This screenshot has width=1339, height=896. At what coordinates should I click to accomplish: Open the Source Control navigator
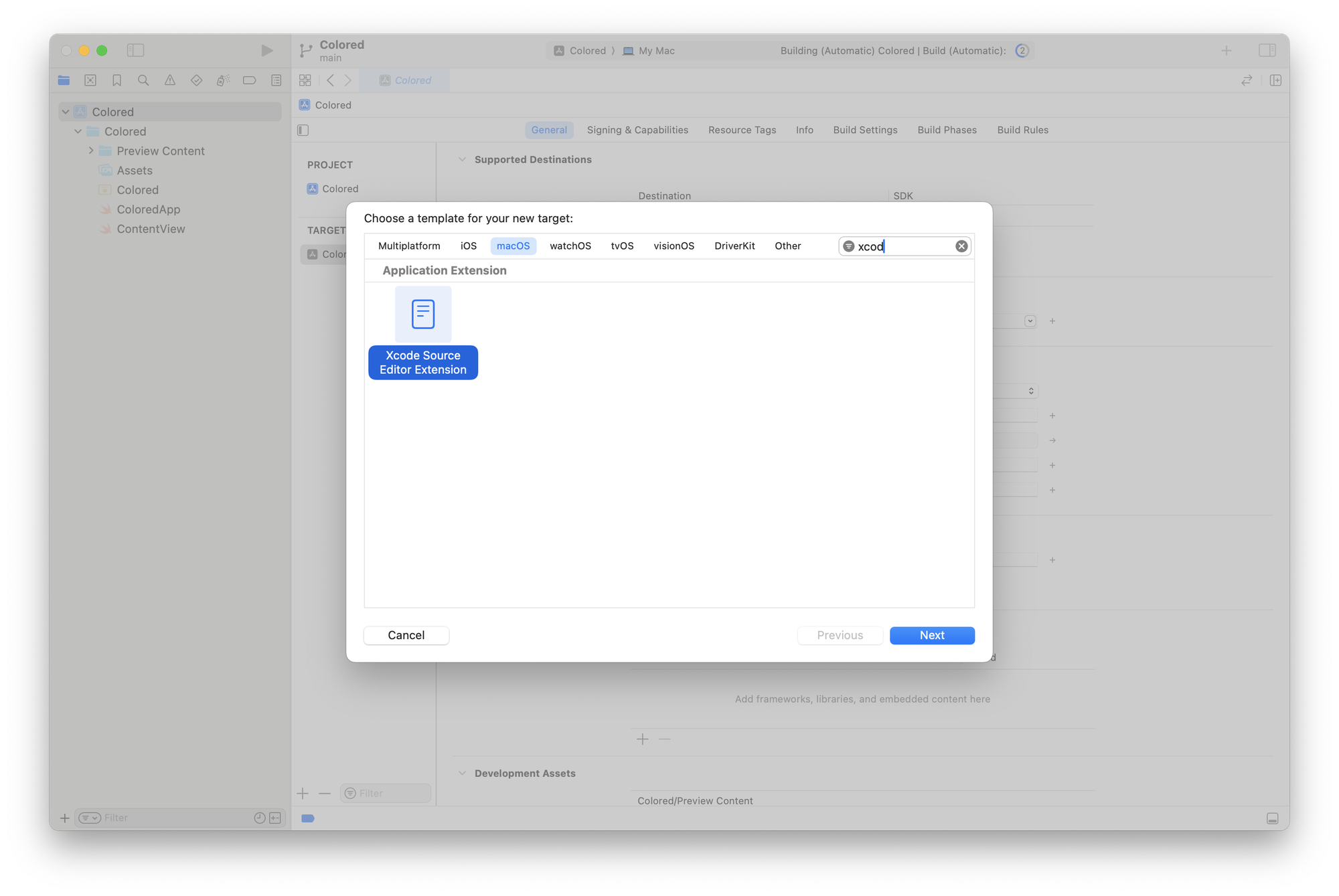click(x=90, y=80)
